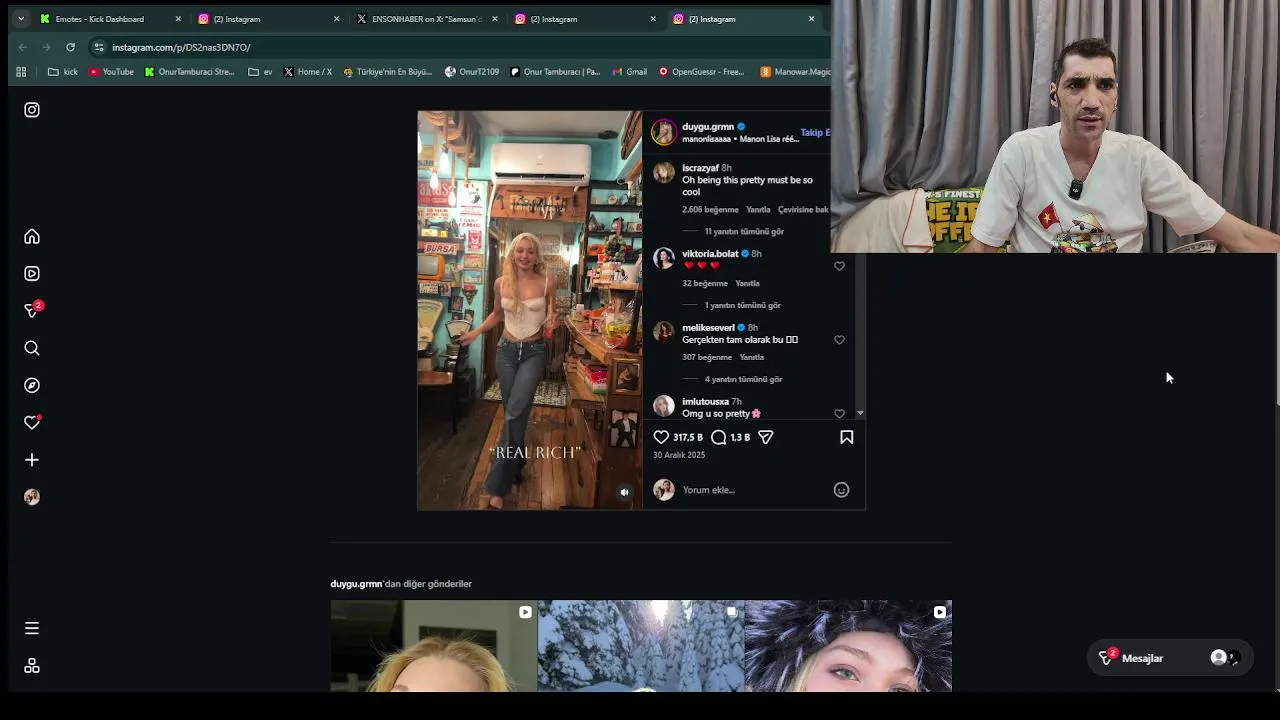This screenshot has height=720, width=1280.
Task: Open YouTube bookmark
Action: coord(111,72)
